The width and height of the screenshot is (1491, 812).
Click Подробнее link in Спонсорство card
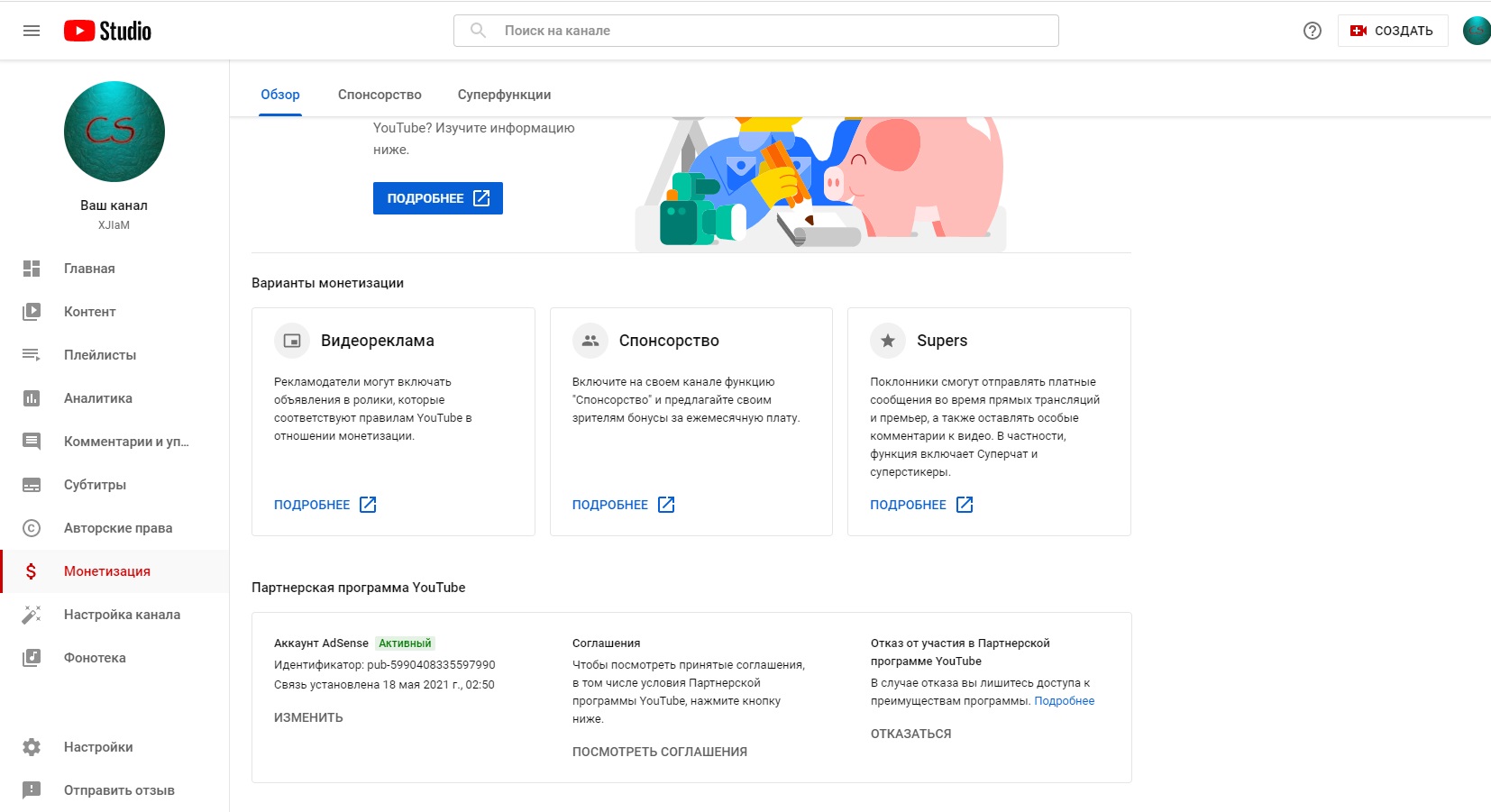(x=610, y=505)
